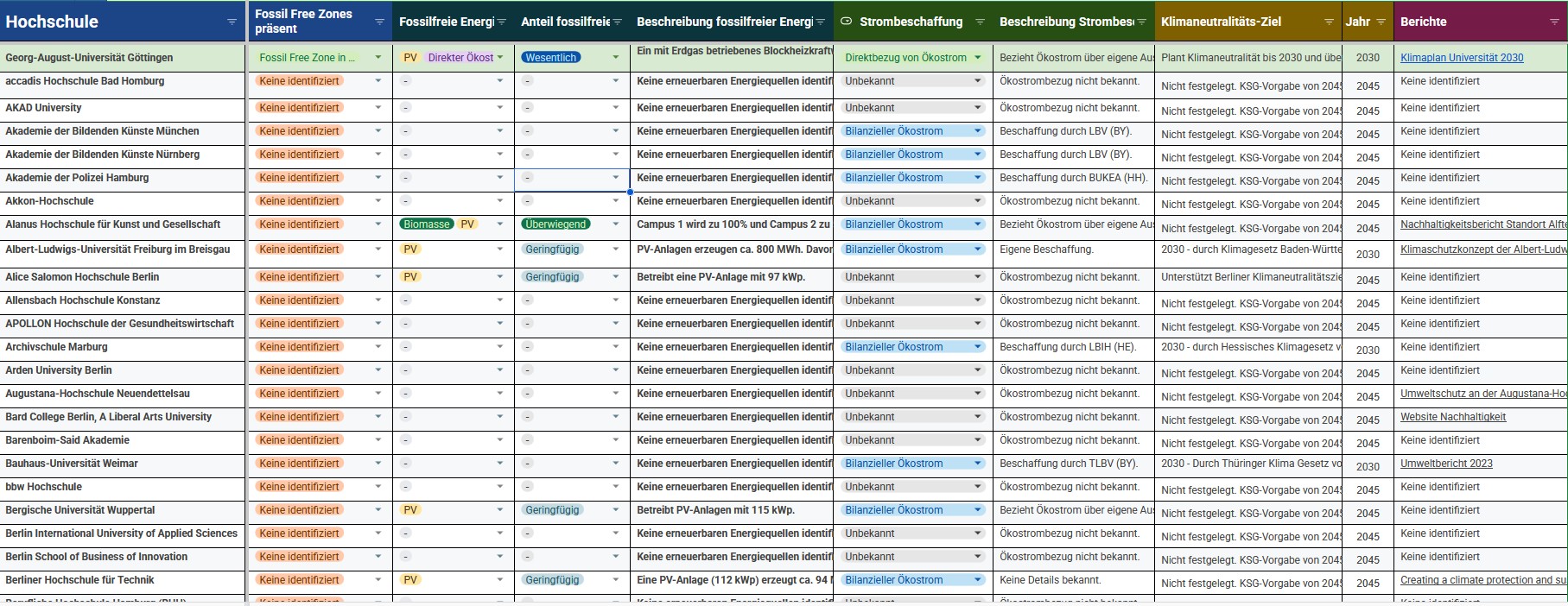Expand the Keine identifiziert dropdown for AKAD University
The height and width of the screenshot is (606, 1568).
tap(378, 108)
